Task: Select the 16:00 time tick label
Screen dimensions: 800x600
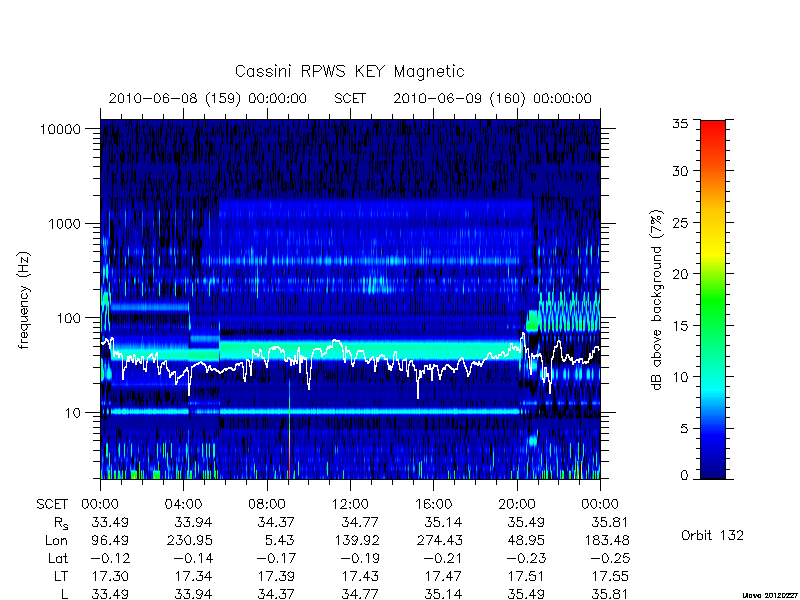Action: coord(434,505)
